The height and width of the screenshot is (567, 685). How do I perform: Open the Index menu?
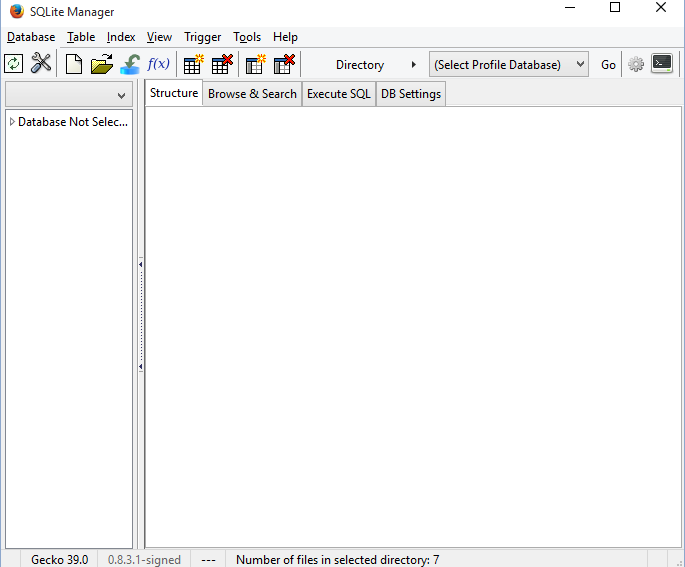point(121,37)
